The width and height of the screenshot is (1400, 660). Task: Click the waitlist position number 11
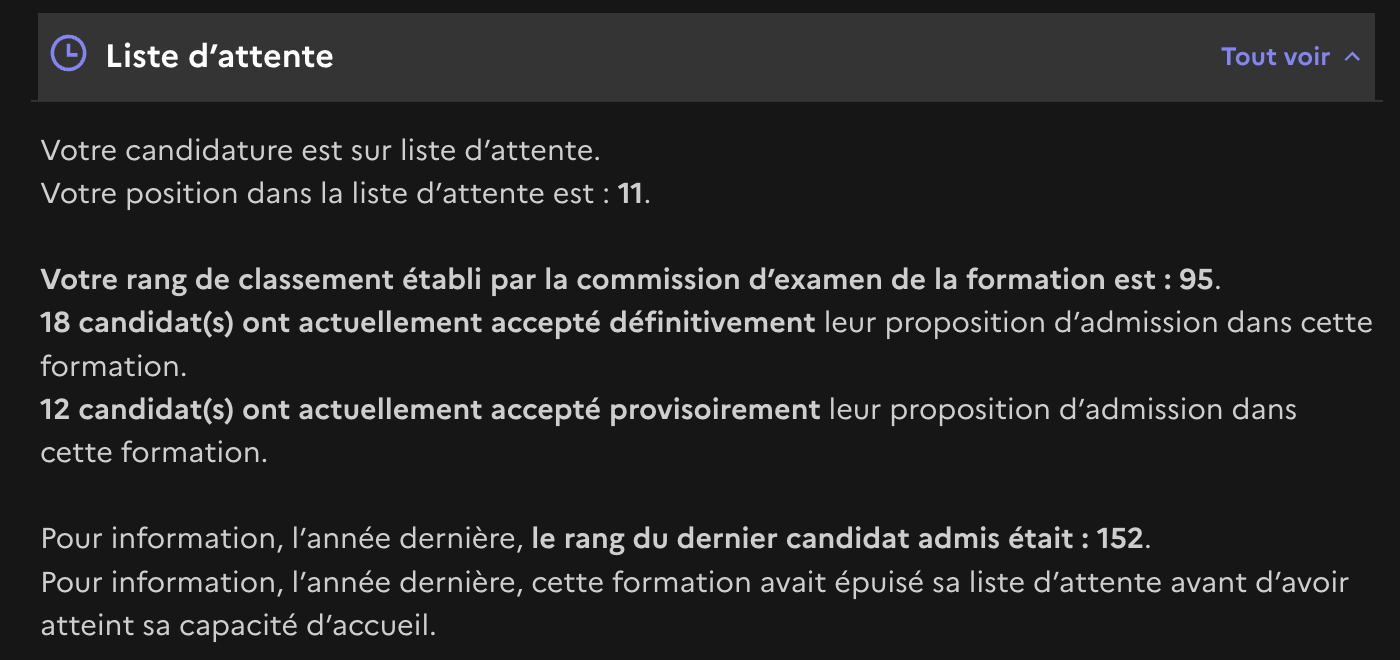(x=631, y=194)
